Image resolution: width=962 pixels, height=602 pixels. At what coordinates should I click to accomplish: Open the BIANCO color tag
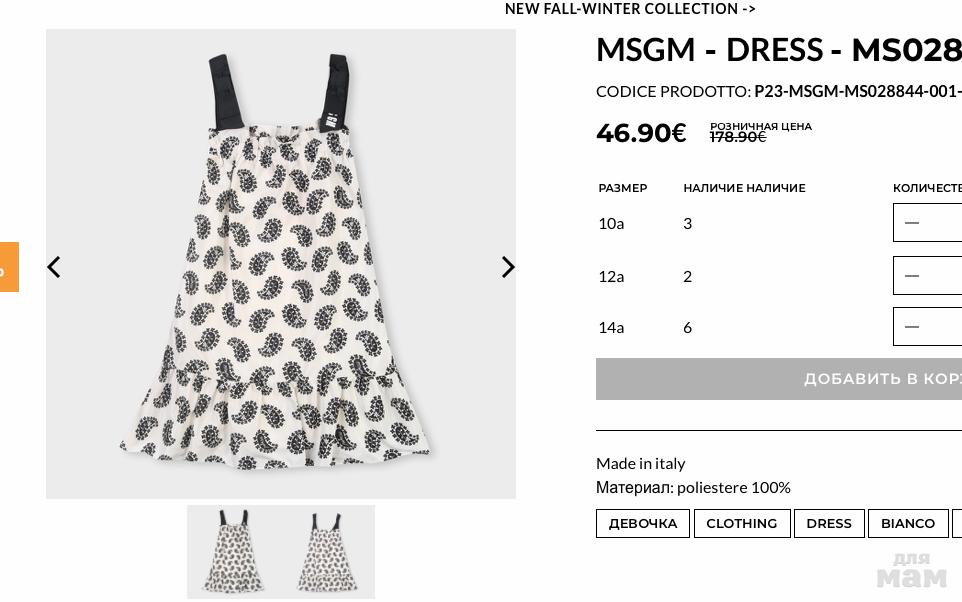pos(908,523)
